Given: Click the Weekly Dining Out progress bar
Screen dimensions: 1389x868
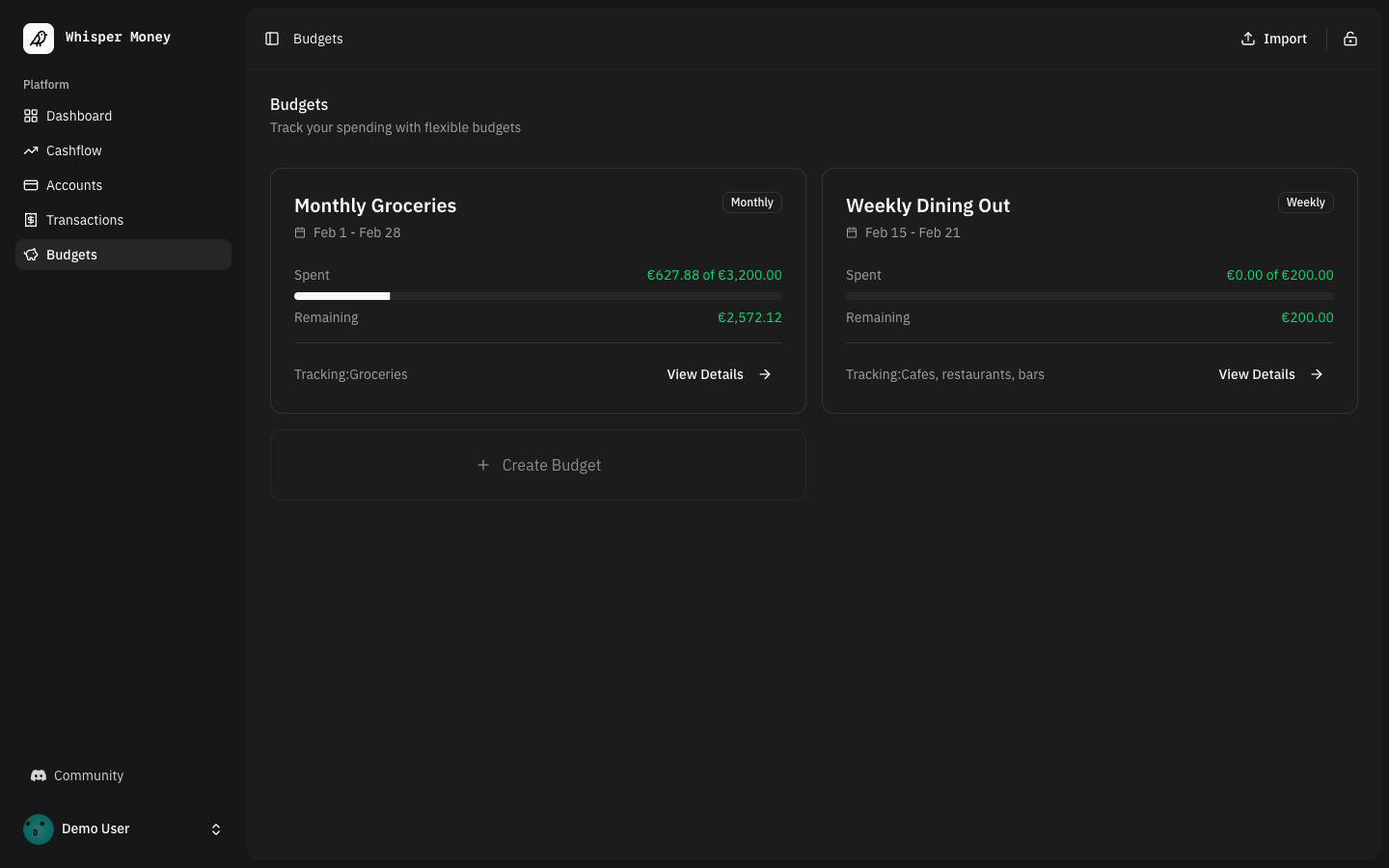Looking at the screenshot, I should (x=1089, y=296).
